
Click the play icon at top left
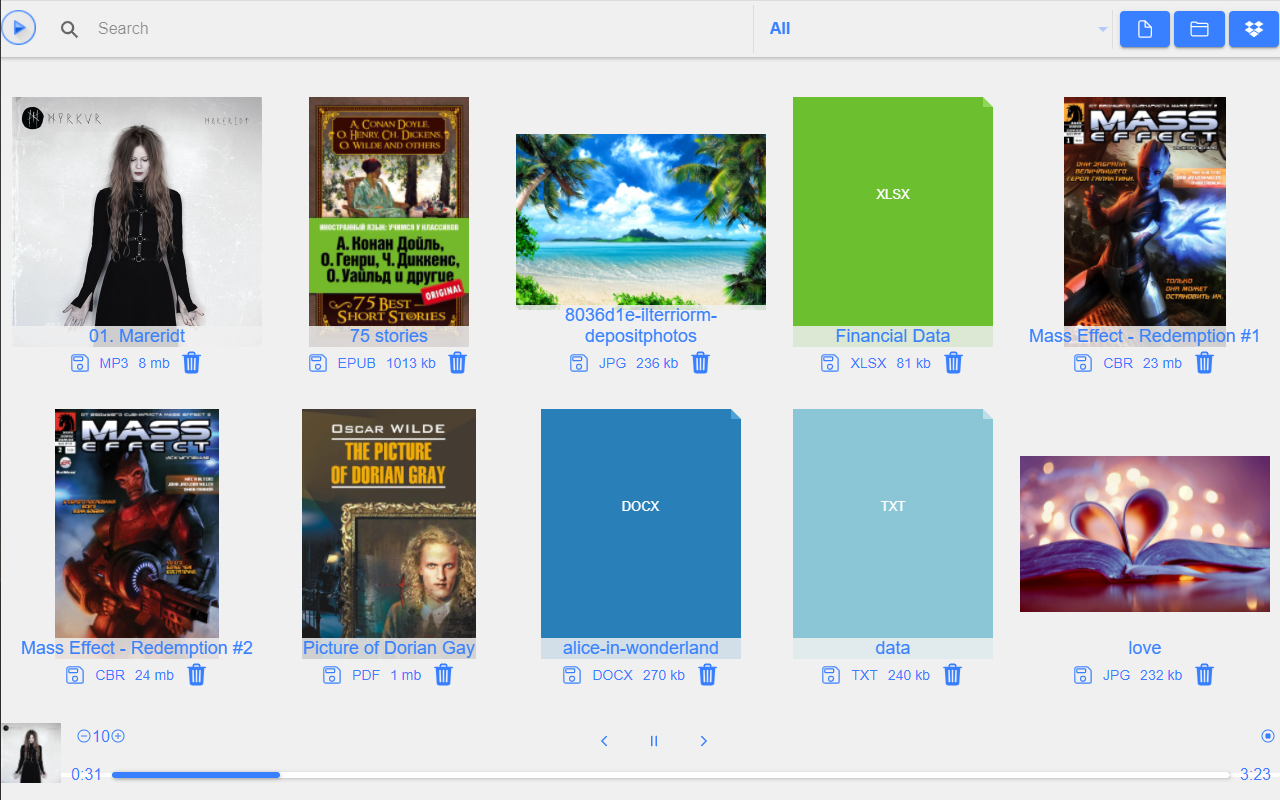[19, 28]
